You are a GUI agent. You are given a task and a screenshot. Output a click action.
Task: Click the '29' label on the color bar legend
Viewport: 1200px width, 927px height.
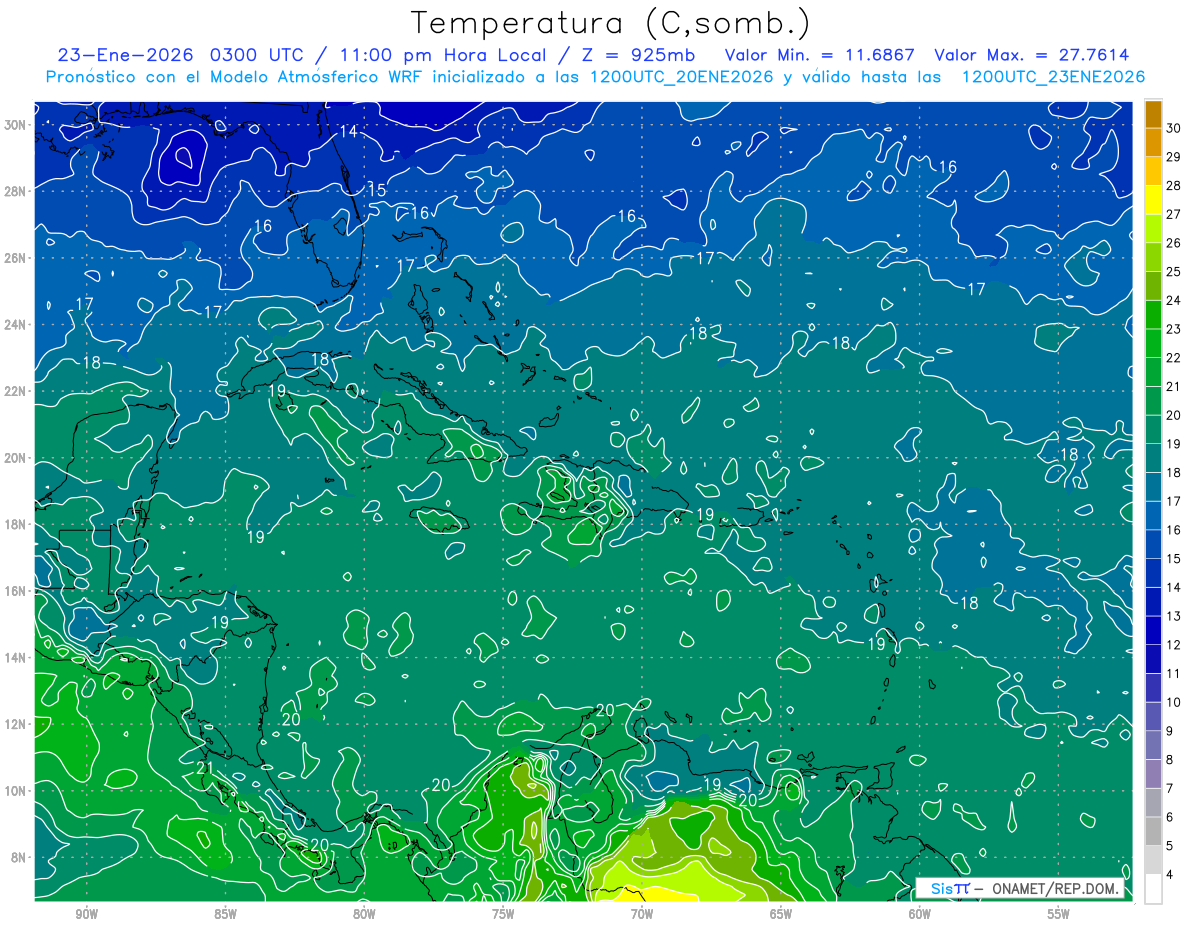[x=1174, y=157]
